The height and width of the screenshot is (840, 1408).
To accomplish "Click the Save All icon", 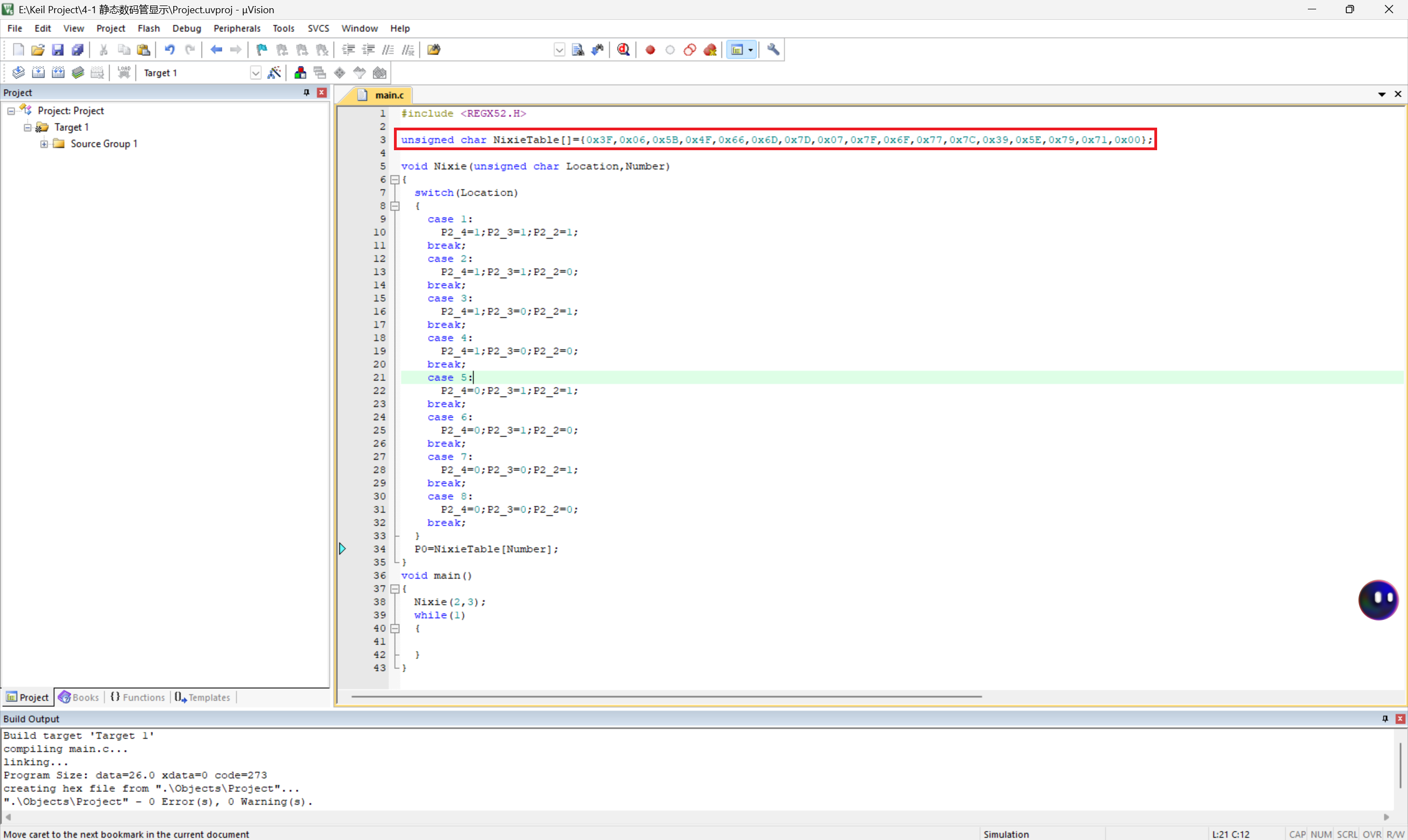I will [78, 50].
